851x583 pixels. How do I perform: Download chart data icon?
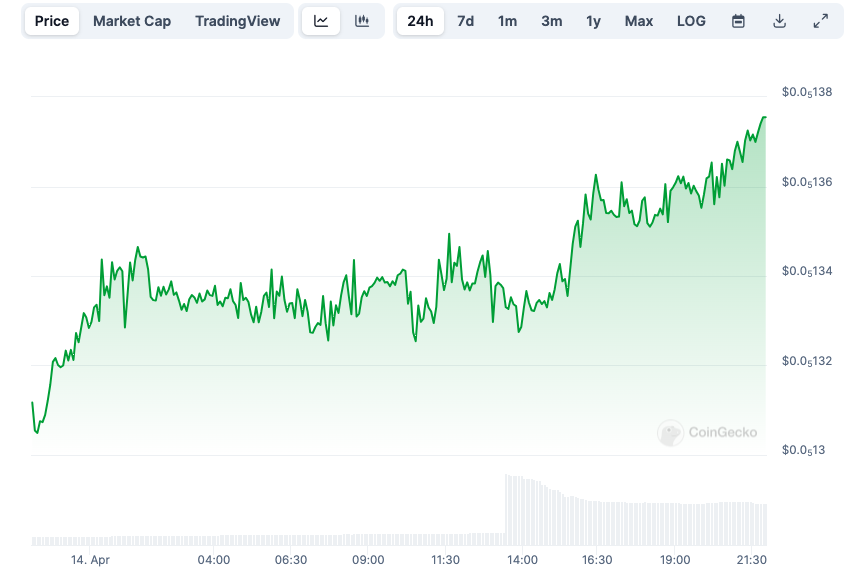pos(780,21)
